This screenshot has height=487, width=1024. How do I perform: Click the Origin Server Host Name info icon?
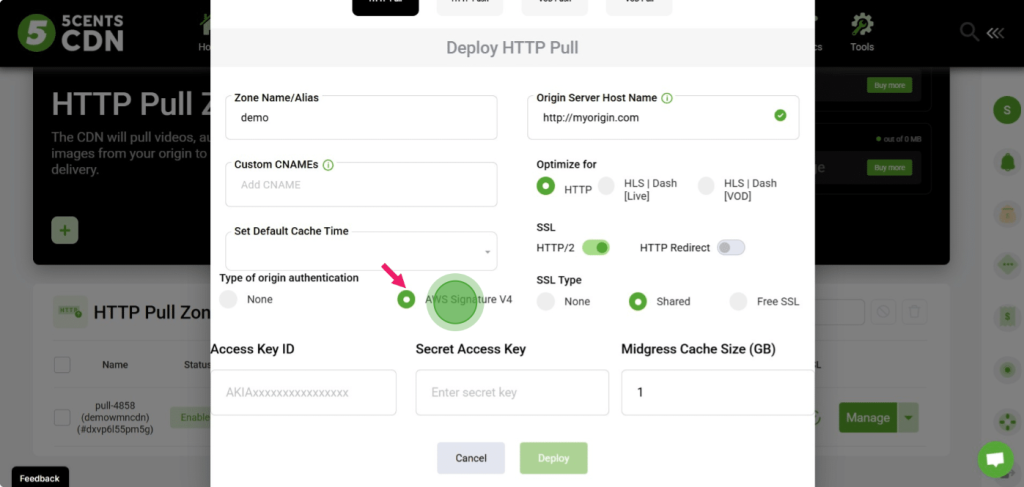[x=667, y=98]
